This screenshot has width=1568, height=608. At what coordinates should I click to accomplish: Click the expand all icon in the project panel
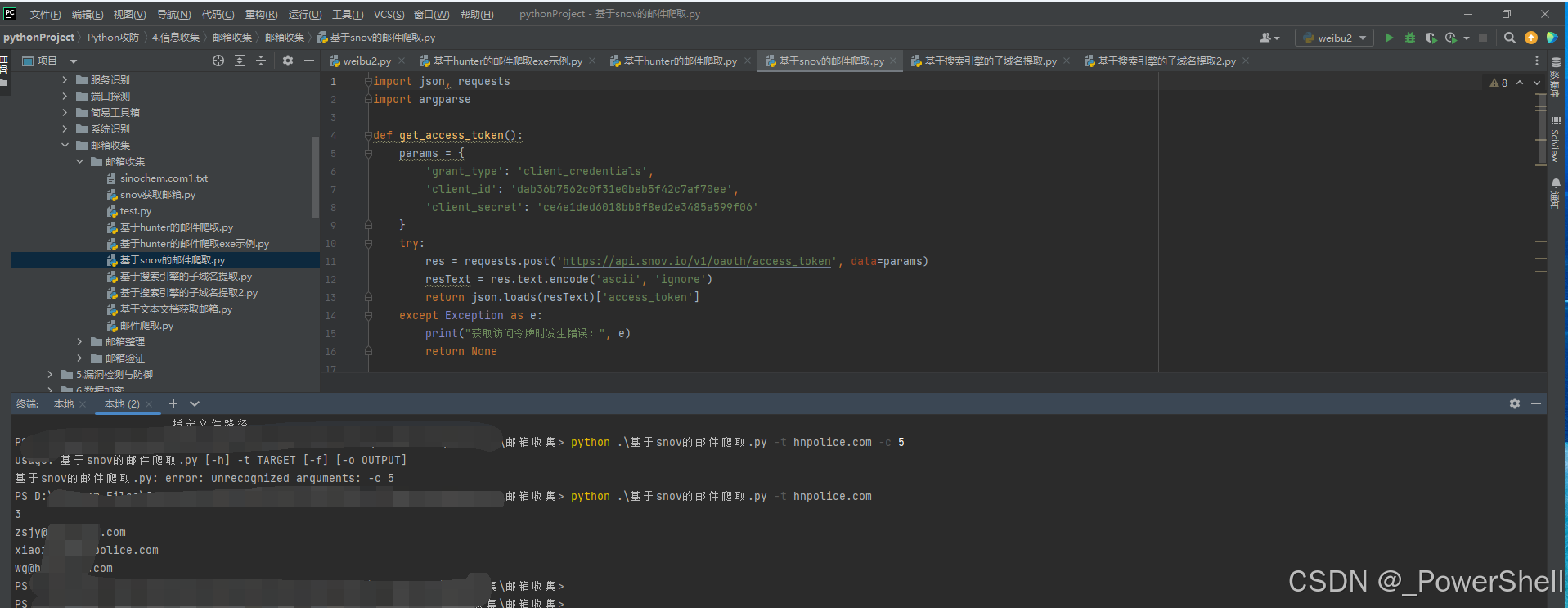240,61
